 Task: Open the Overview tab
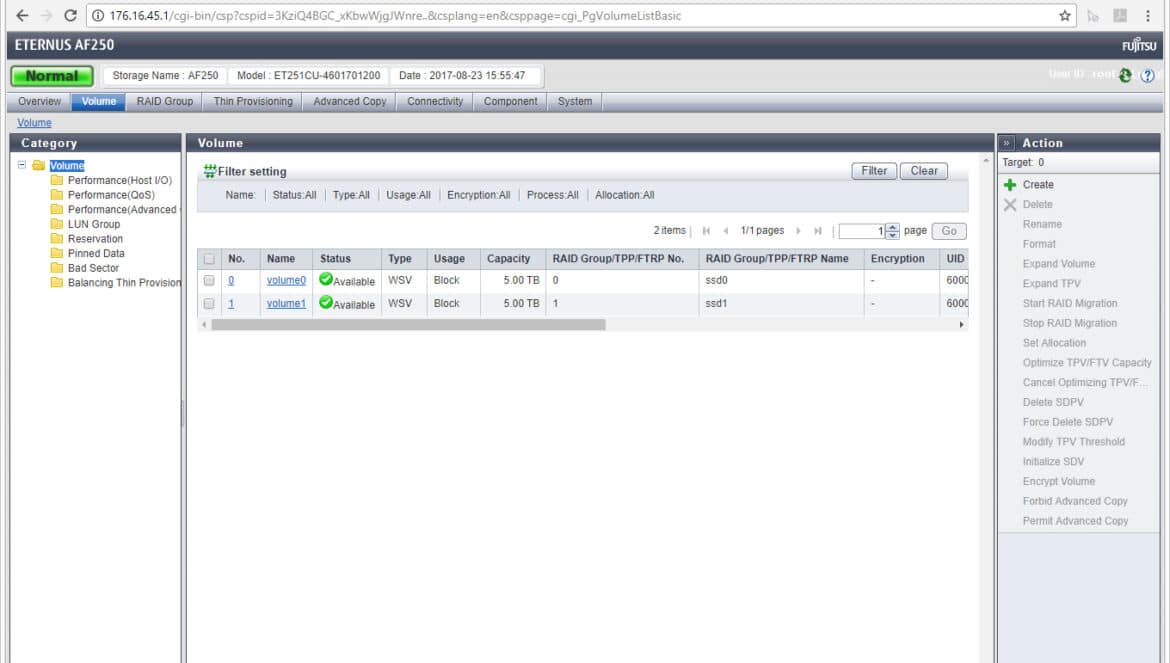(x=40, y=101)
